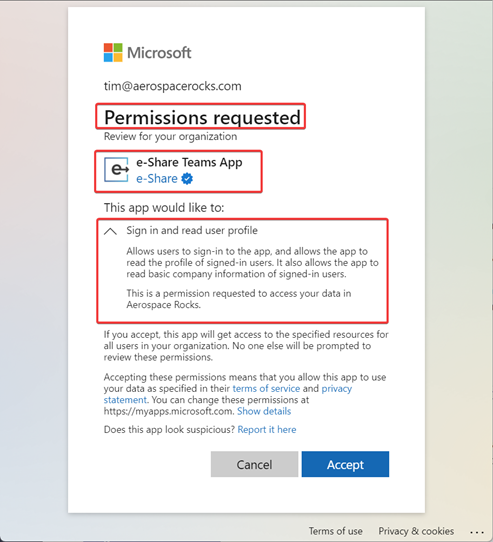Open the footer ellipsis more options
493x542 pixels.
[477, 532]
